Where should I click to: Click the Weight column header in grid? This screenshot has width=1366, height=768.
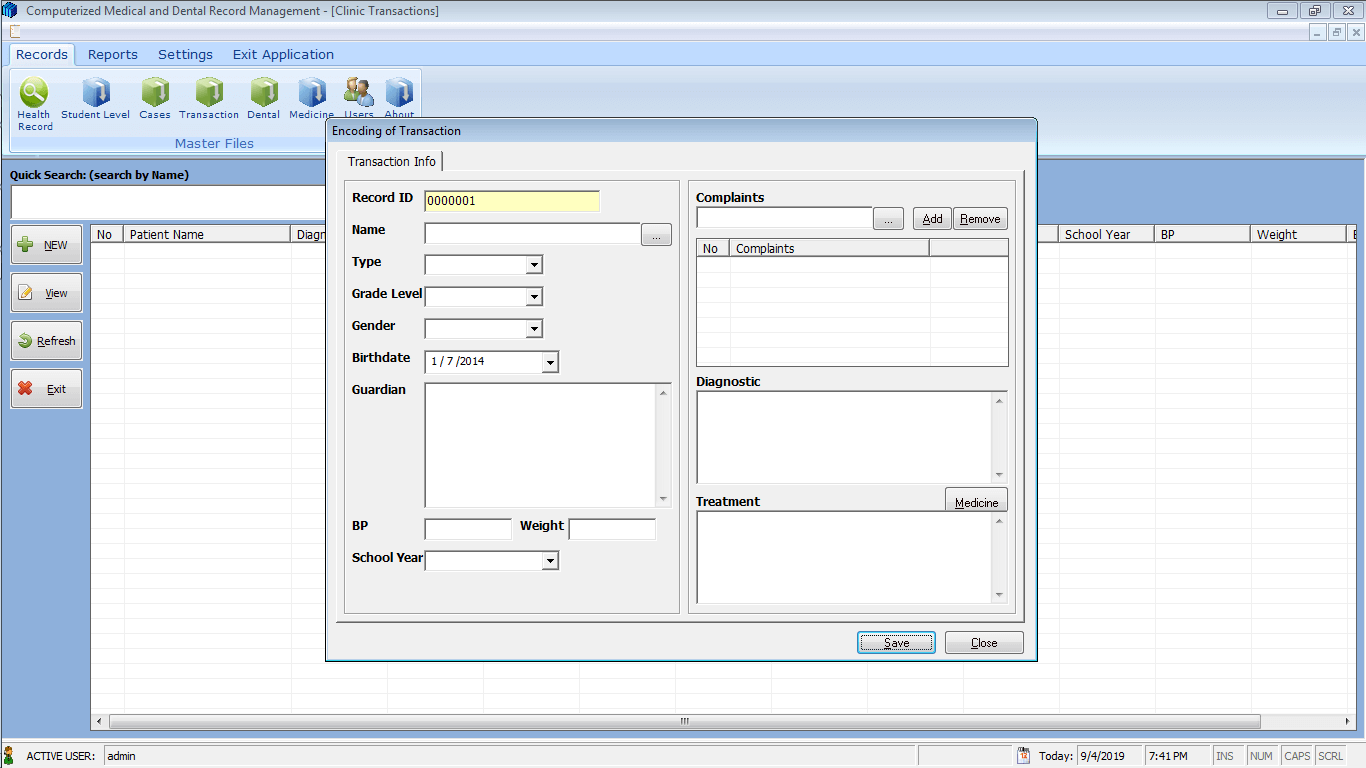pos(1298,234)
